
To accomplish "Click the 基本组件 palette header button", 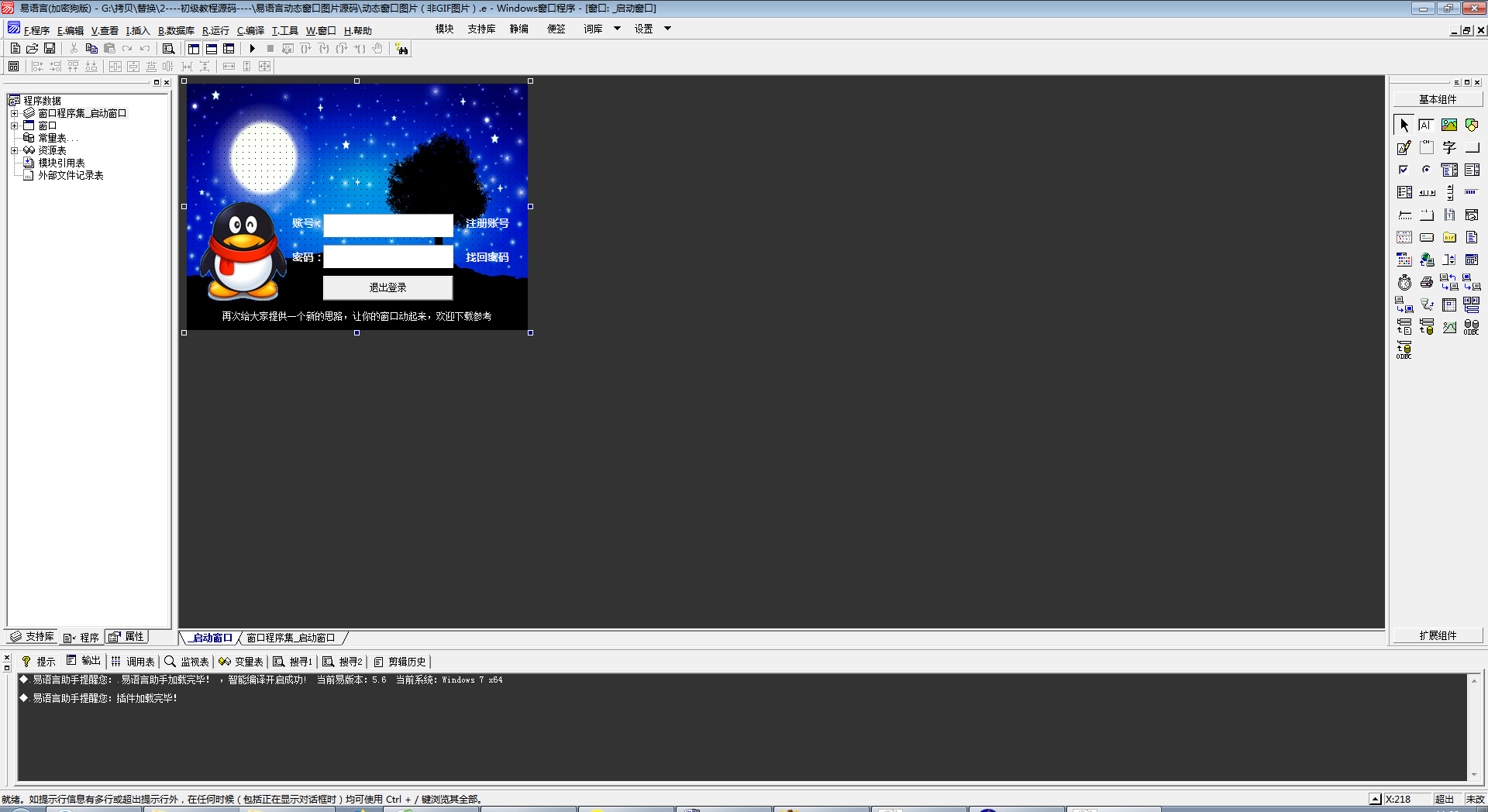I will 1438,99.
